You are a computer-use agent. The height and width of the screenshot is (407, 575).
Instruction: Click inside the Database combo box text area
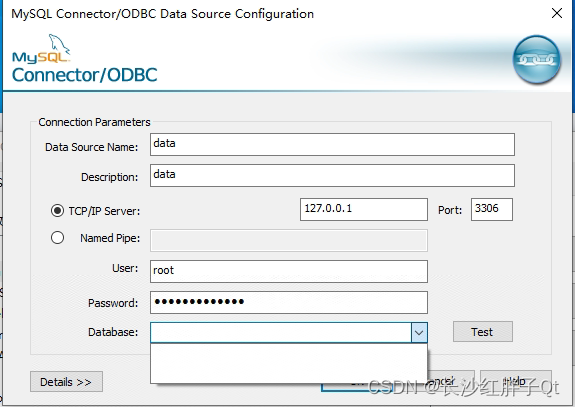281,333
